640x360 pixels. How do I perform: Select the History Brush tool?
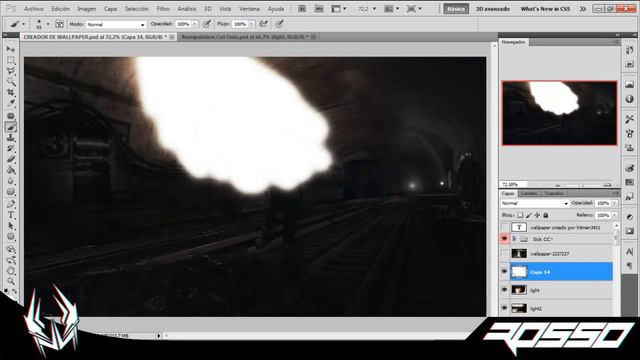click(x=11, y=149)
